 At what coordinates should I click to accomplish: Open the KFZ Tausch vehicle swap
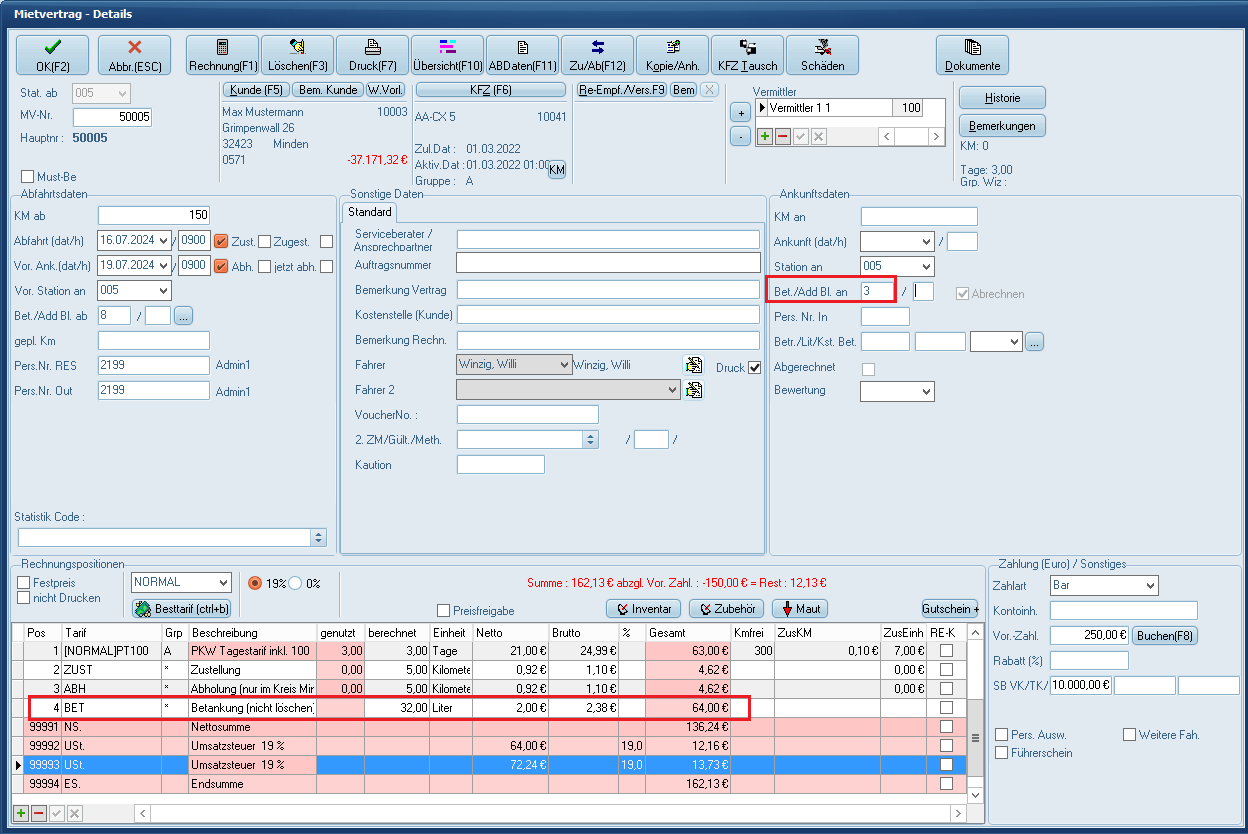(747, 55)
